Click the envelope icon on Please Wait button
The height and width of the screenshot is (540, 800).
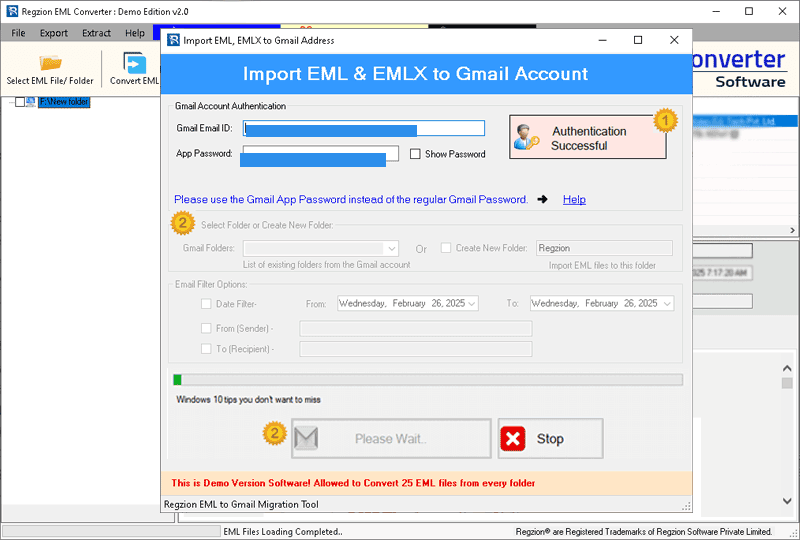tap(306, 438)
